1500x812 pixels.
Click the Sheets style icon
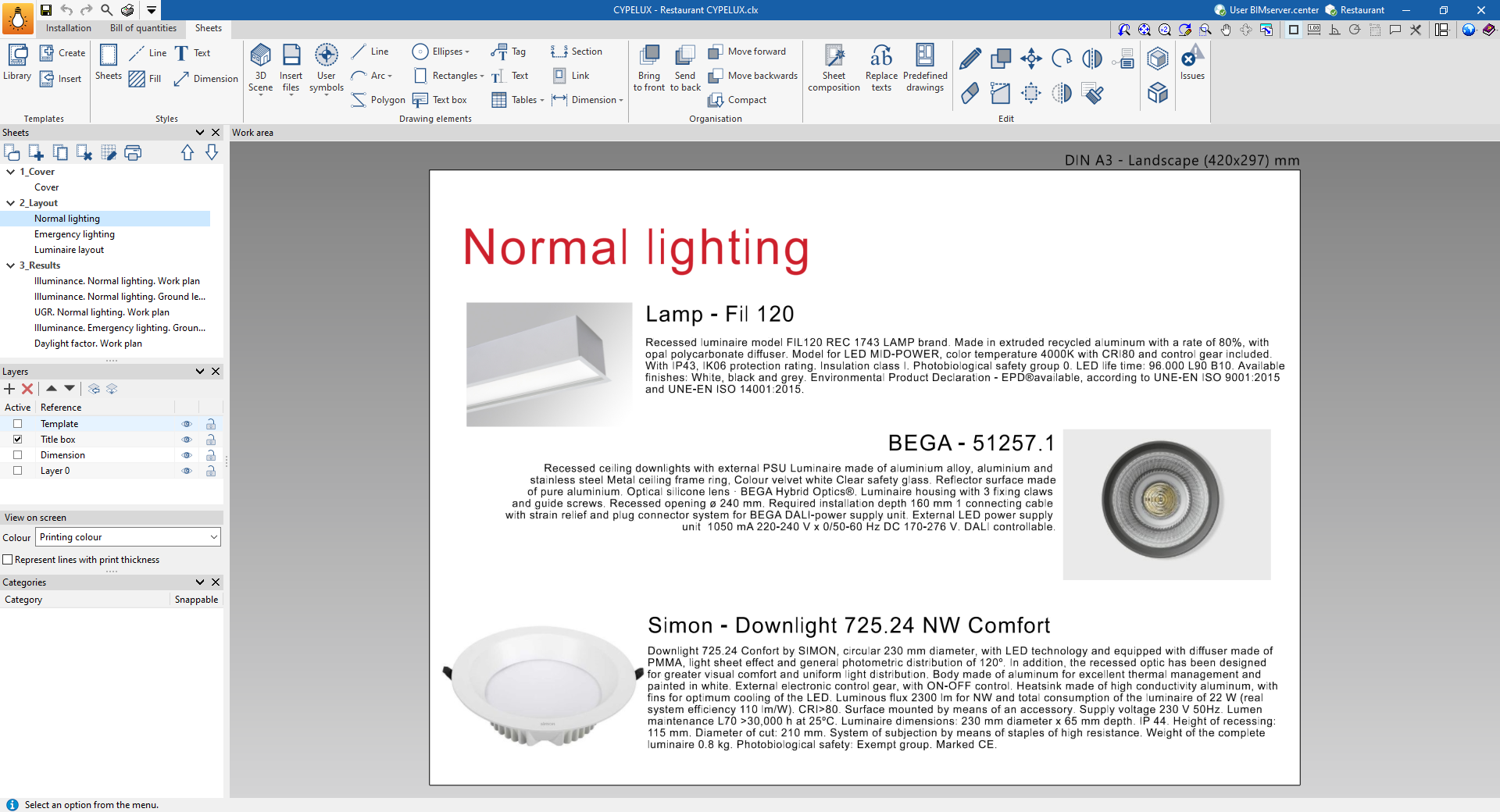coord(109,62)
